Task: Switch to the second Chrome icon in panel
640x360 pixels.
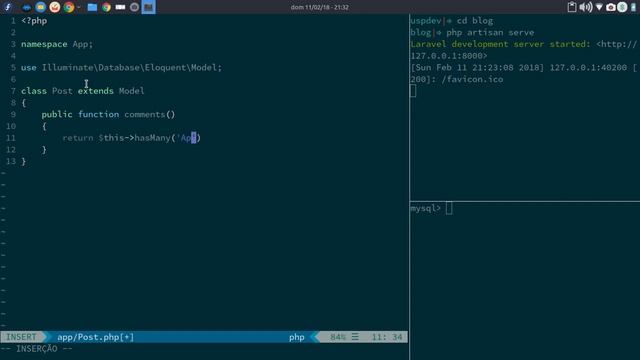Action: (107, 7)
